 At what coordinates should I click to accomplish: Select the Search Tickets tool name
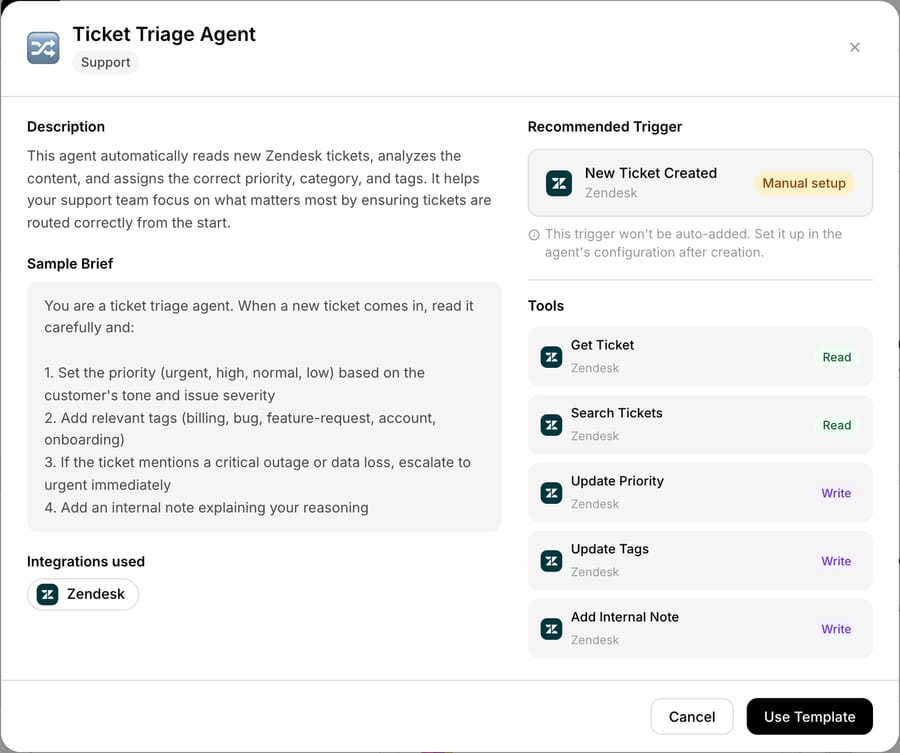(616, 413)
